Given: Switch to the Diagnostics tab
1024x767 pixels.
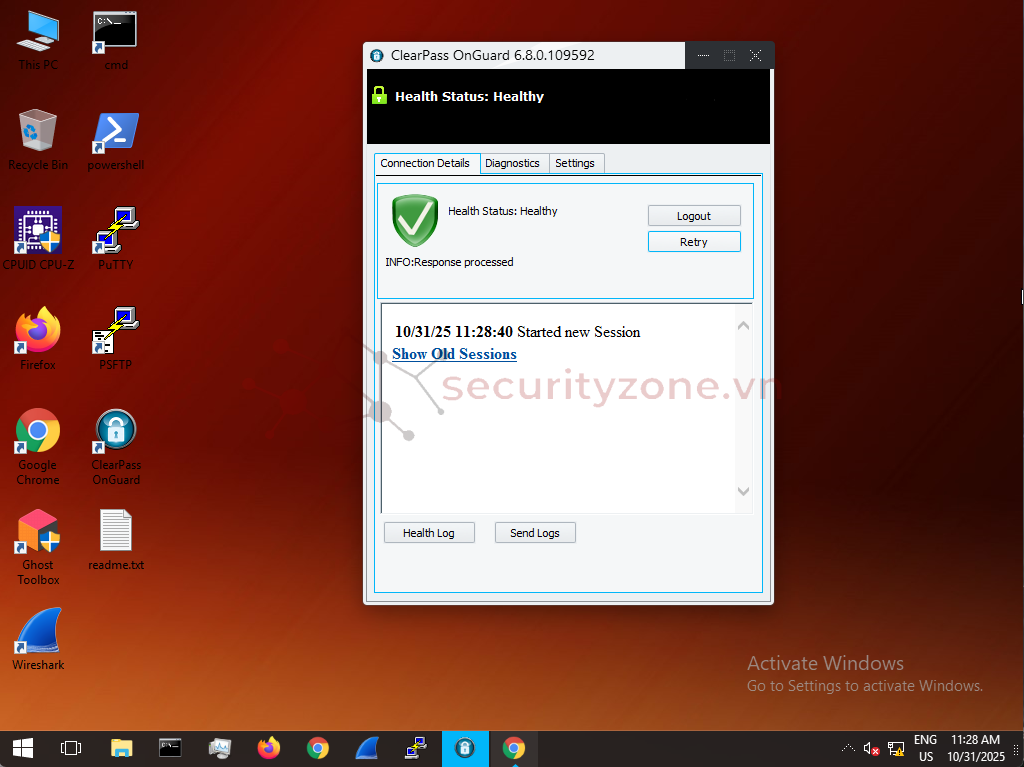Looking at the screenshot, I should (x=512, y=163).
